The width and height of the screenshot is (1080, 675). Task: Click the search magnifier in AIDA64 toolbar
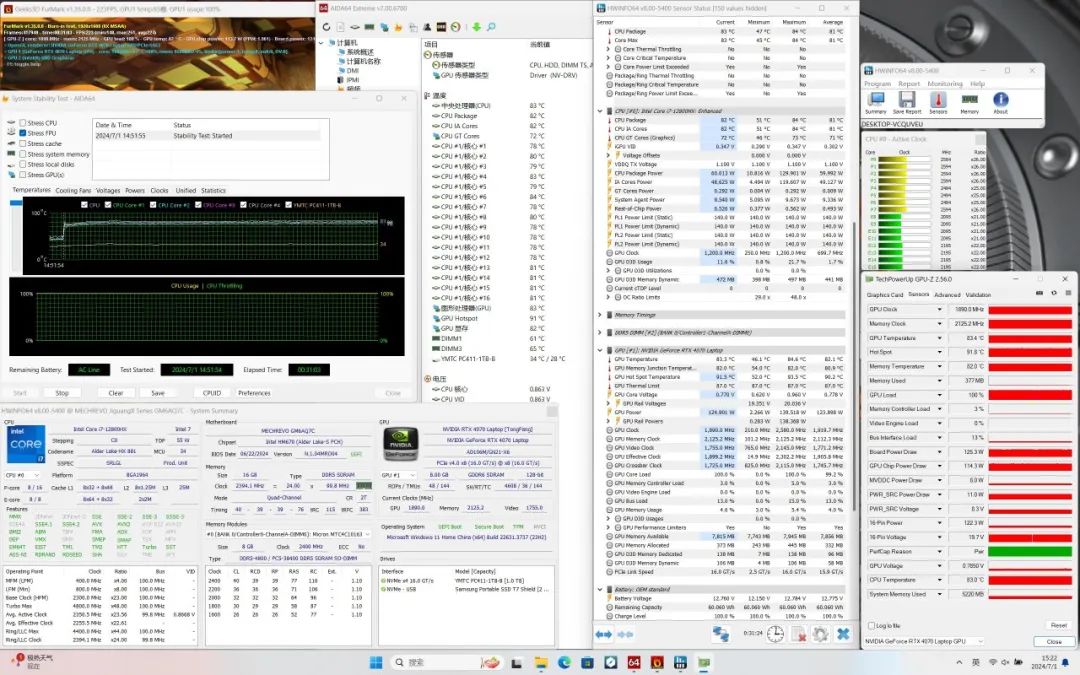491,27
